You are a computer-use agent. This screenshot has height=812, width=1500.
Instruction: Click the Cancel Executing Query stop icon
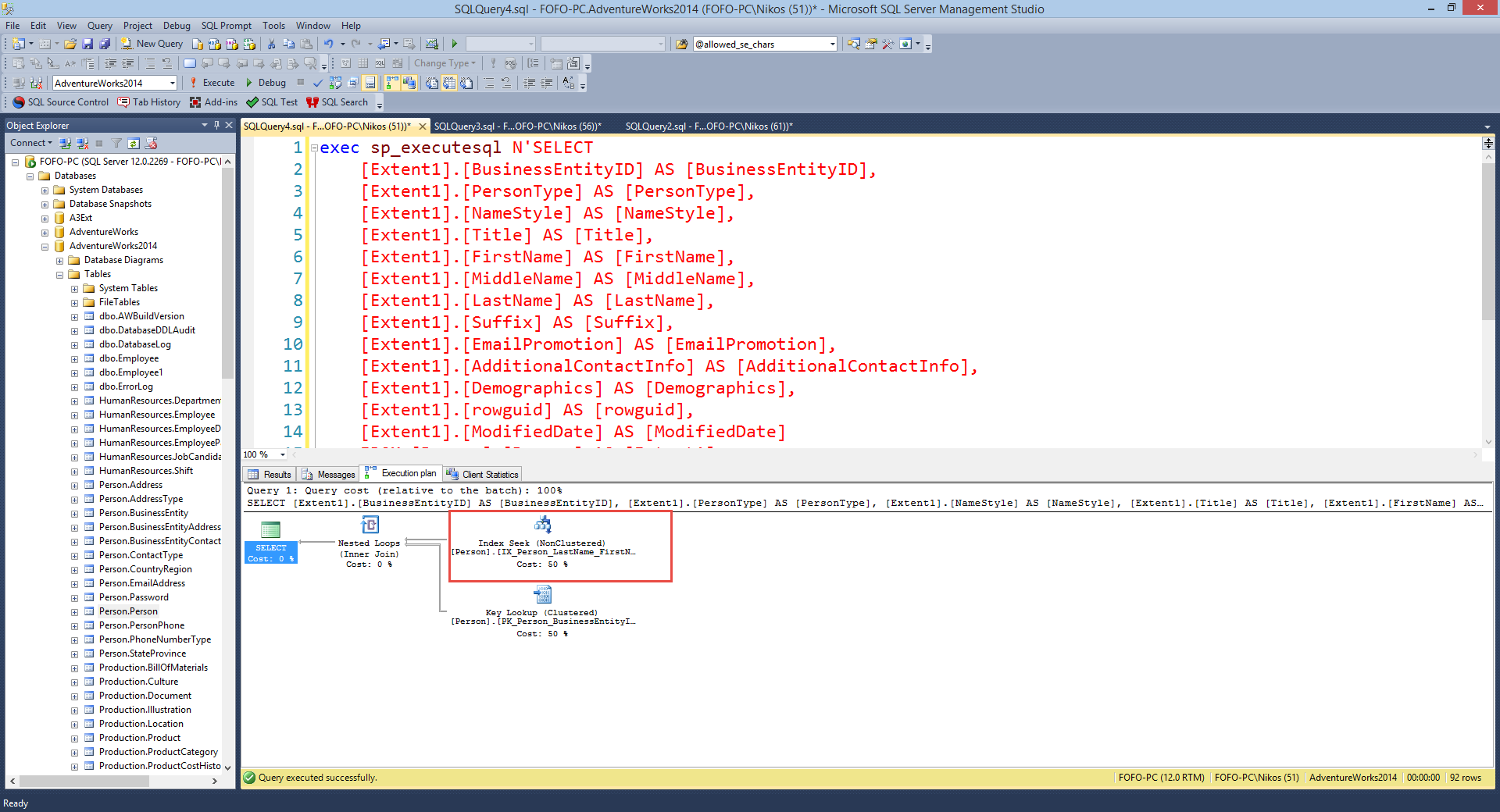301,82
